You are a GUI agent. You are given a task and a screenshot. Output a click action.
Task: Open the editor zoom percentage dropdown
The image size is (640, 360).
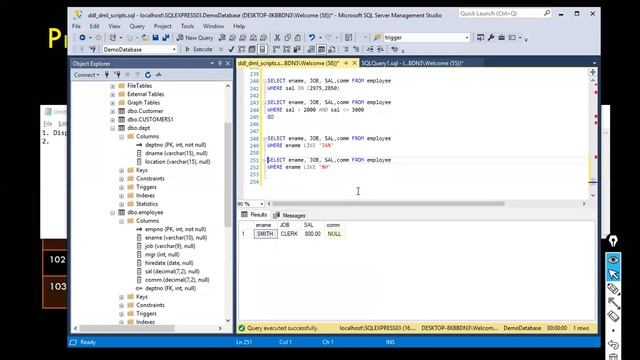click(262, 204)
